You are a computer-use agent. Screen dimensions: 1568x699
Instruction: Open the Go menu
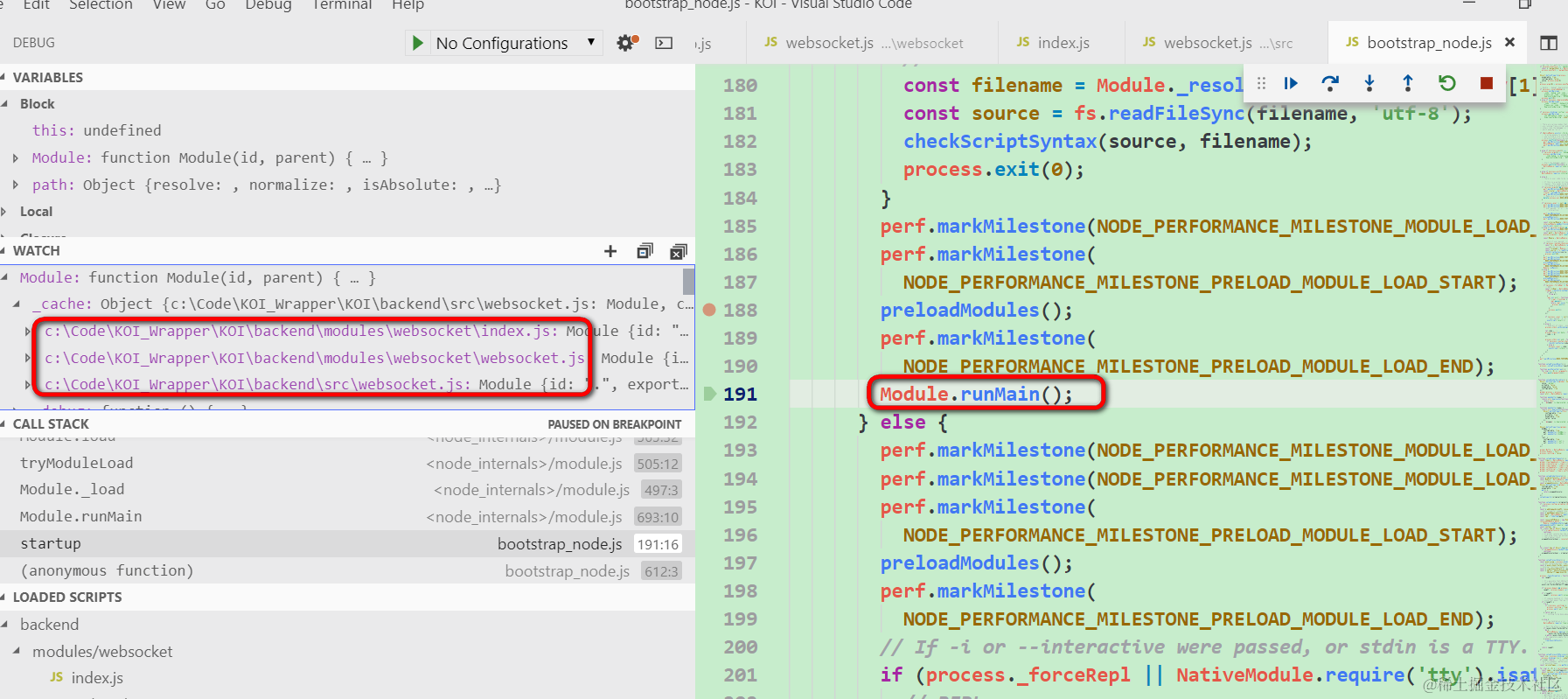click(x=215, y=5)
